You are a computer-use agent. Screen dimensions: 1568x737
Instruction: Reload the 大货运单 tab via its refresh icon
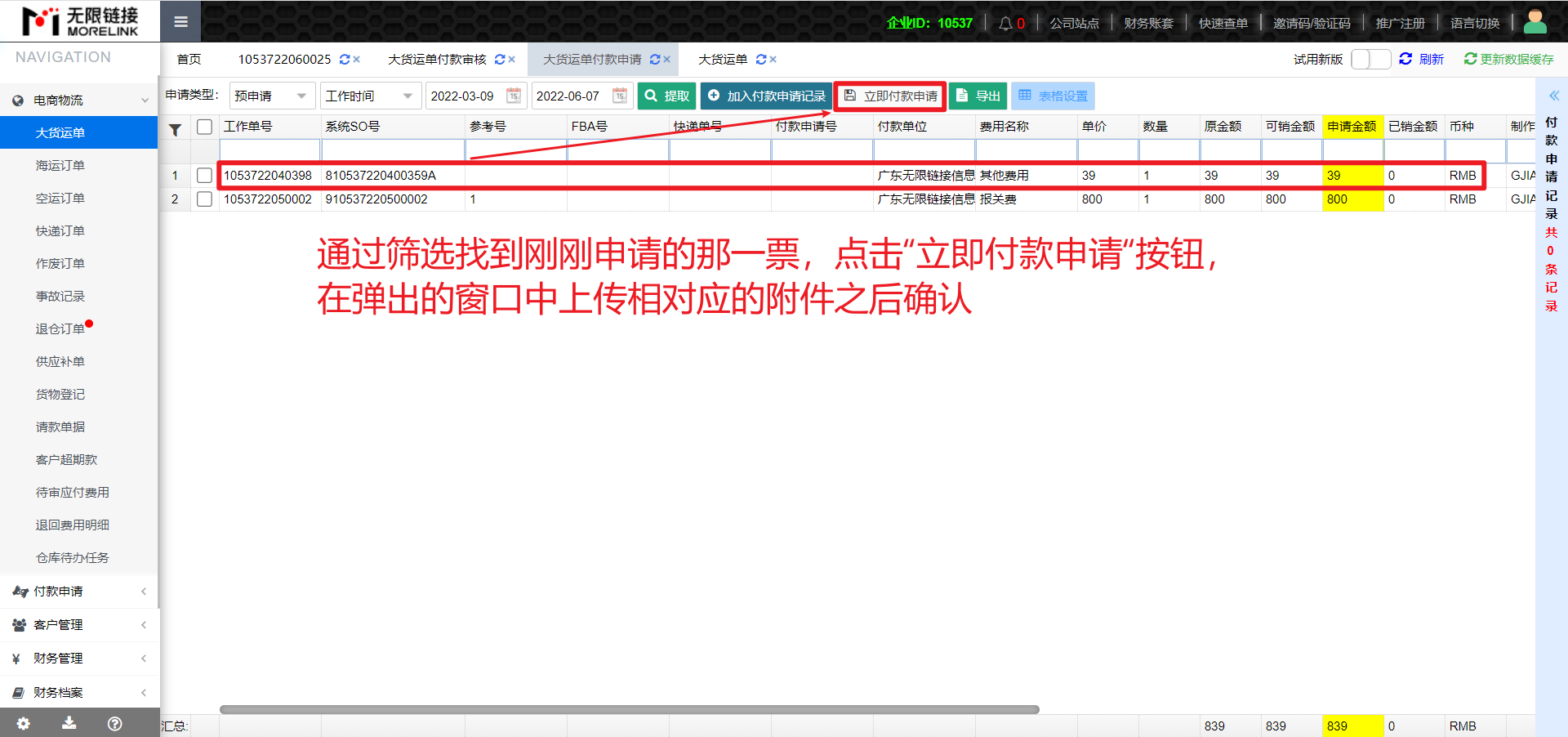pos(761,59)
